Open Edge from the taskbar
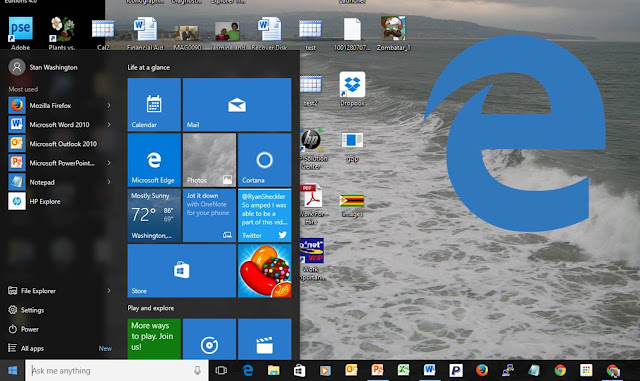Viewport: 640px width, 381px height. 247,370
